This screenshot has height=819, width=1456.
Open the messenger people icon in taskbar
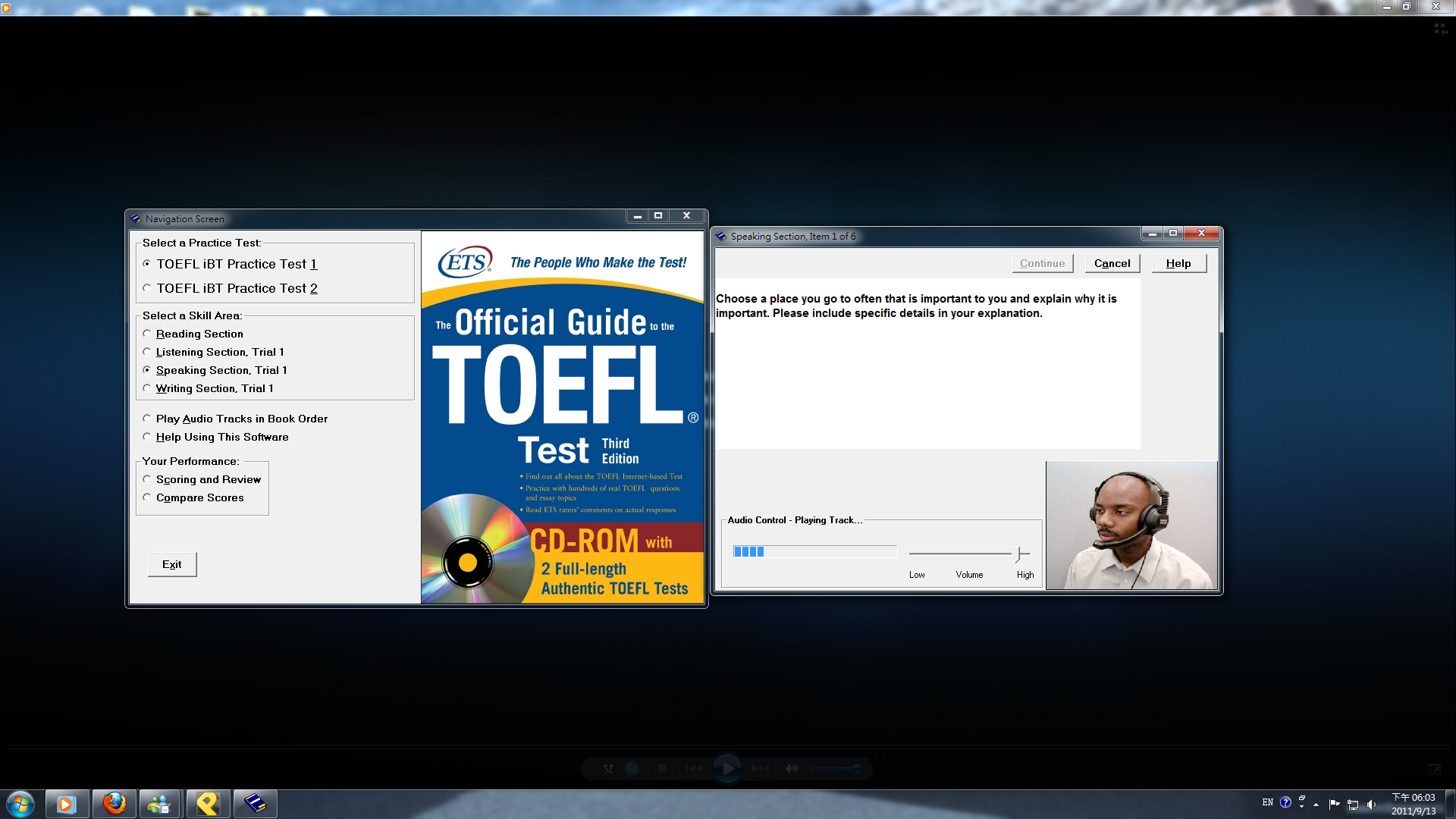pos(160,804)
